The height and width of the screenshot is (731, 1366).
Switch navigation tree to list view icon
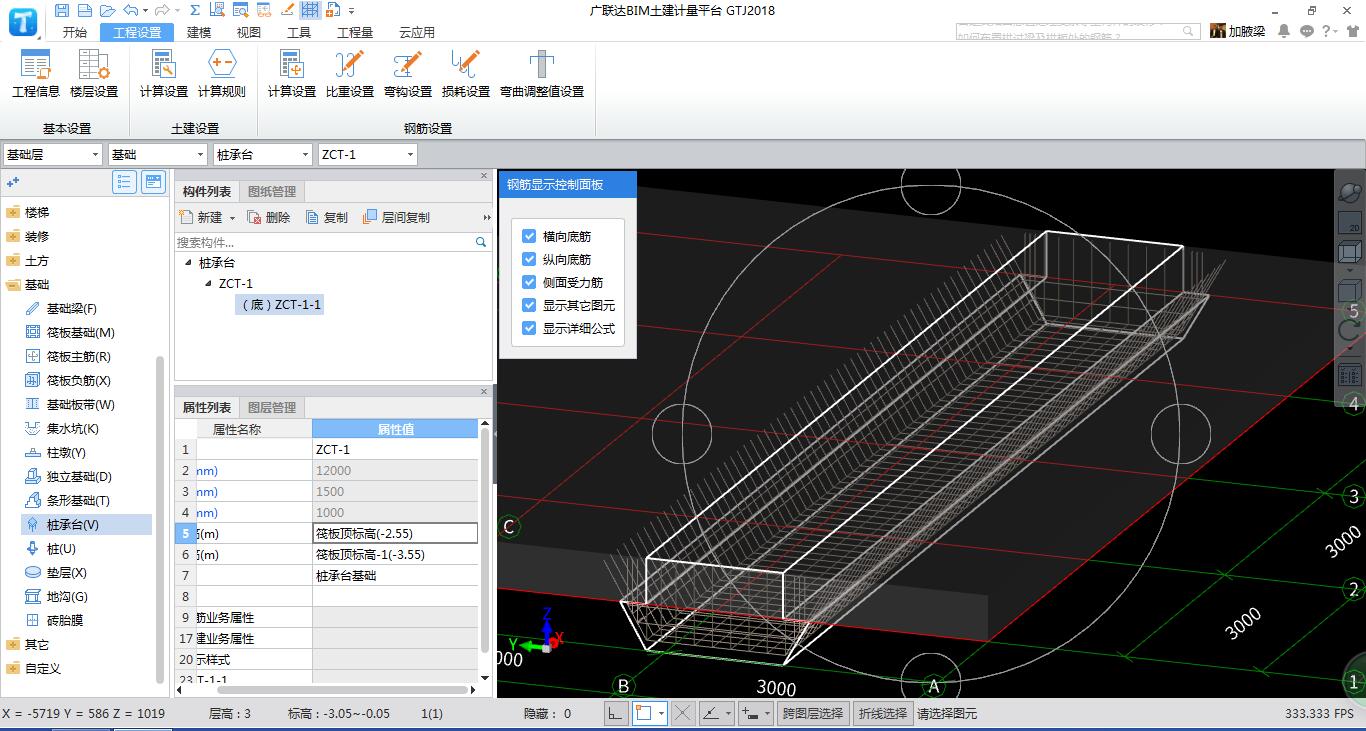coord(124,182)
